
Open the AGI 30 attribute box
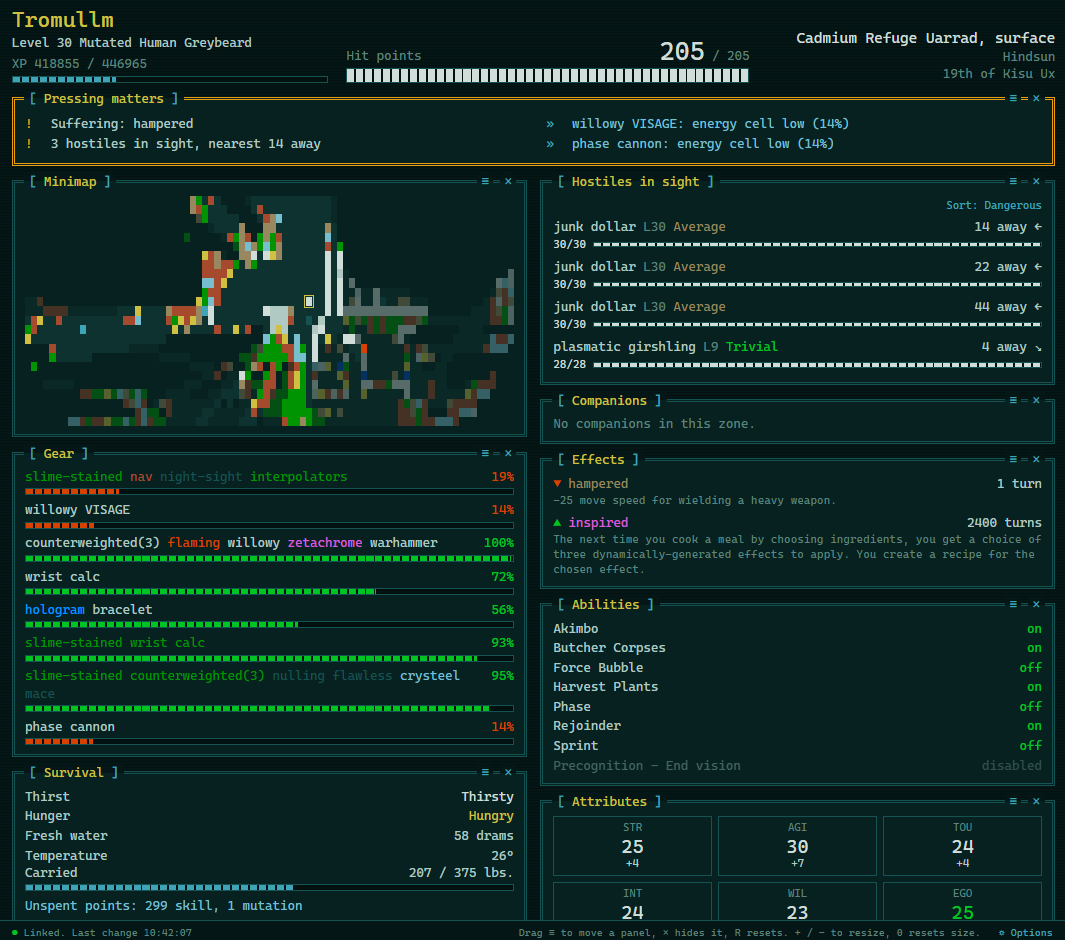(797, 846)
